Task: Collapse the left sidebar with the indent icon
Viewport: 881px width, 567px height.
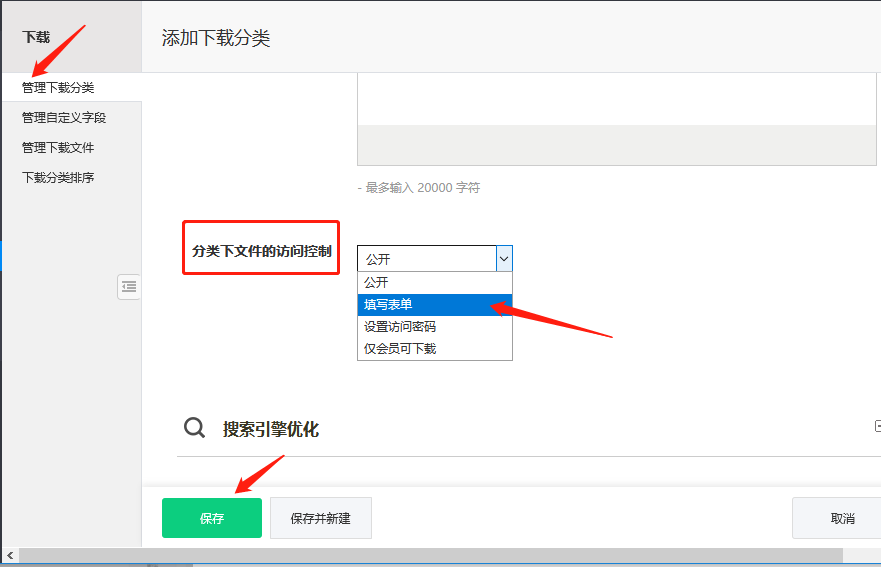Action: tap(129, 286)
